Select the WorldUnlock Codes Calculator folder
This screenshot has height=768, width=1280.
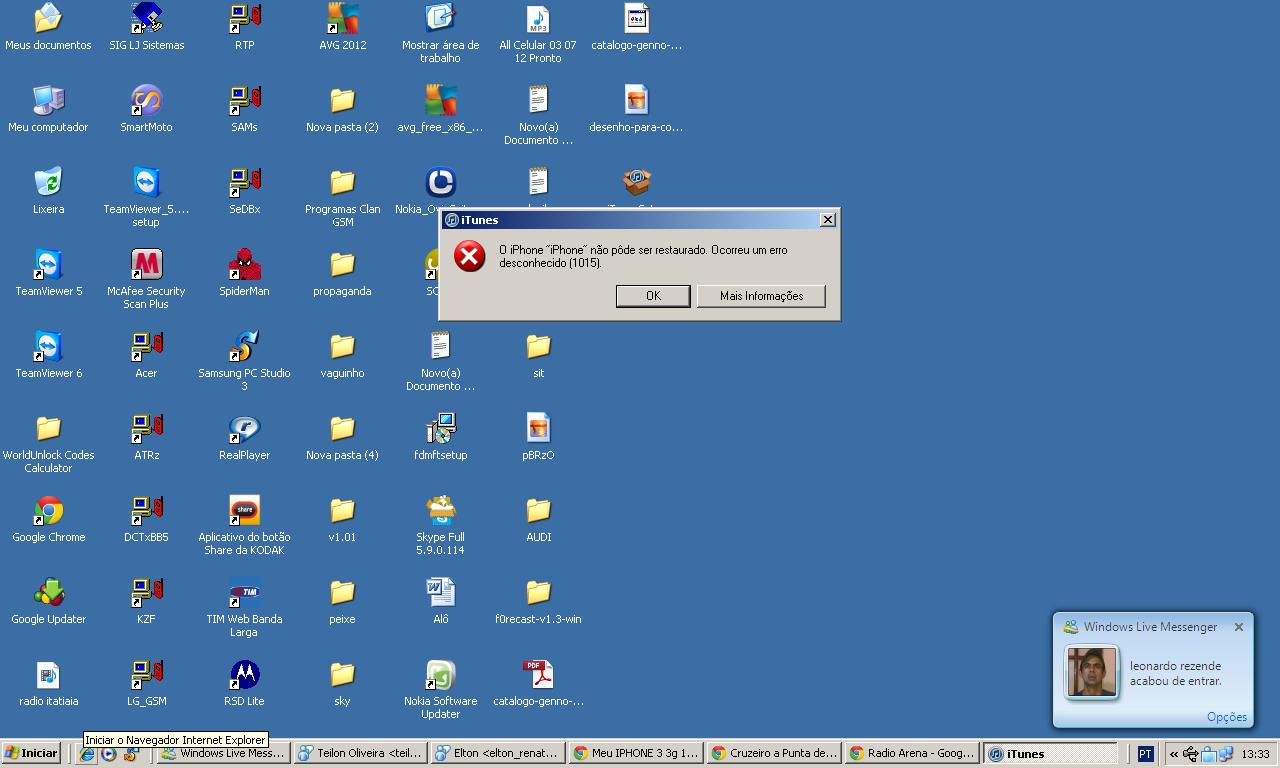coord(48,428)
